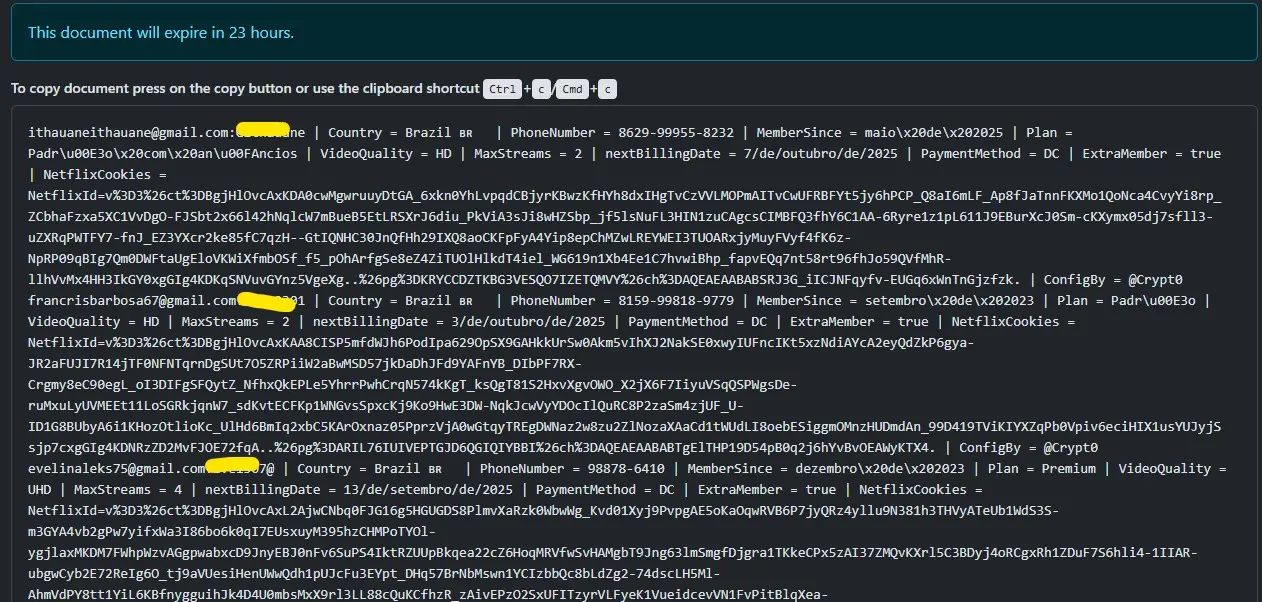Click 'nextBillingDate = 7/de/outubro/de/2025' text
Viewport: 1262px width, 602px height.
749,154
